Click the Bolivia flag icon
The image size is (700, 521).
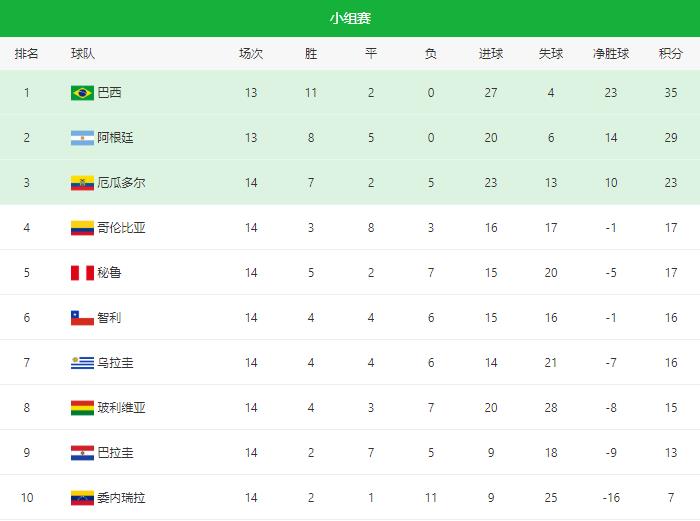pos(82,408)
